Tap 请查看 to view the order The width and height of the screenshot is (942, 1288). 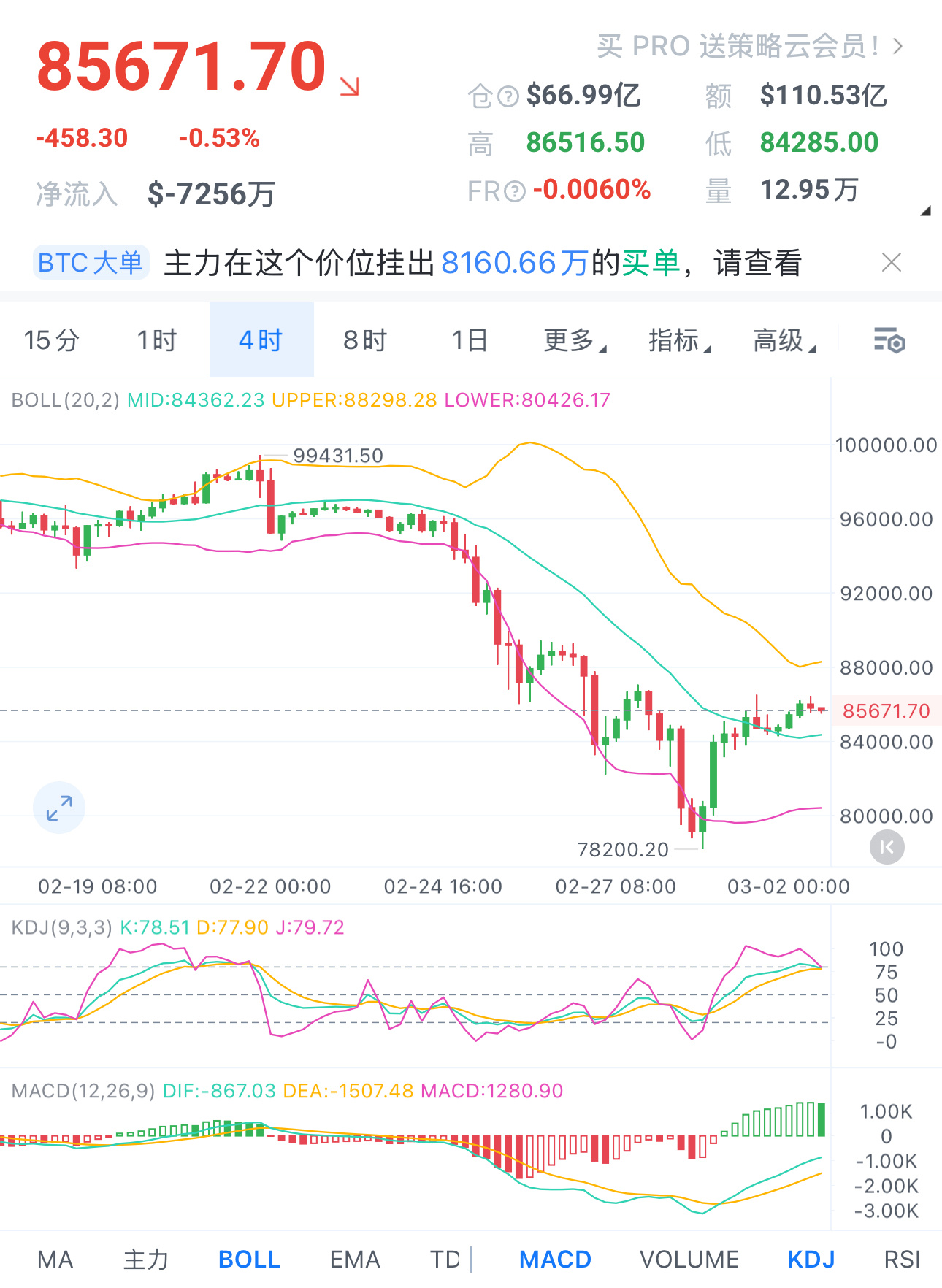(x=758, y=263)
